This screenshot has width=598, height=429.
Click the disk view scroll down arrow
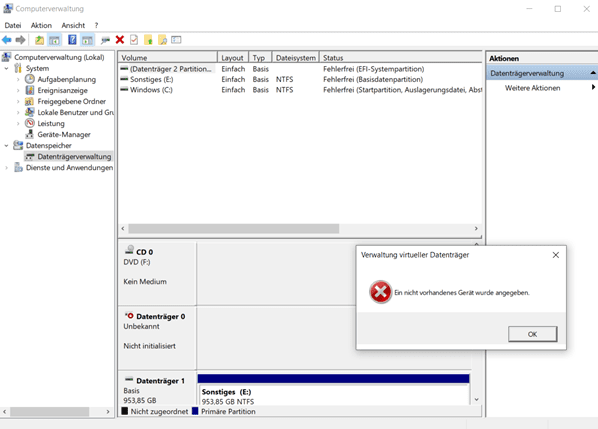[x=476, y=399]
